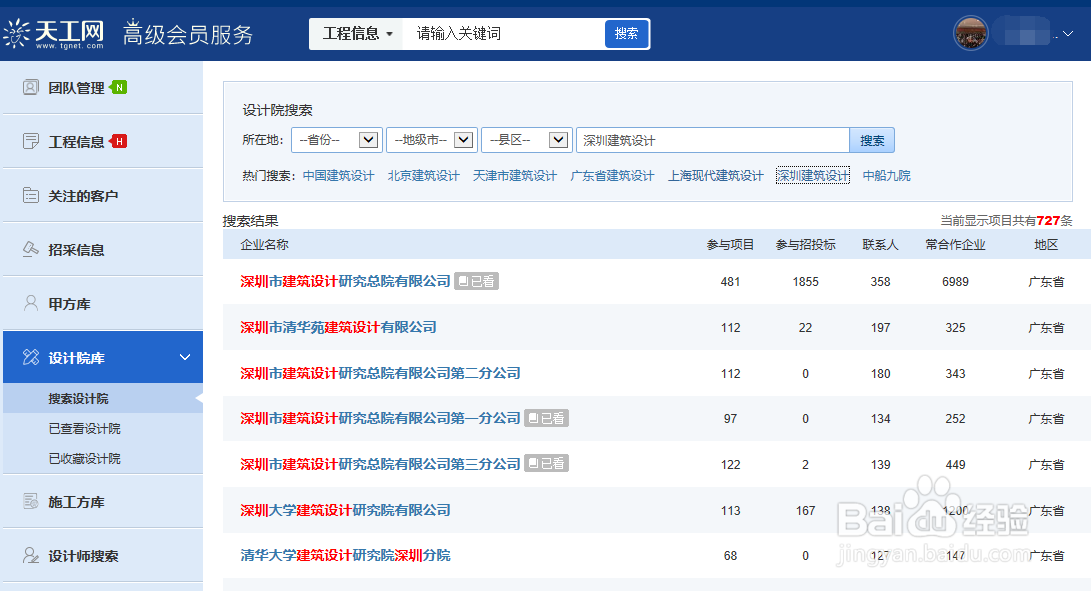Click hot search 天津市建筑设计

pyautogui.click(x=514, y=175)
